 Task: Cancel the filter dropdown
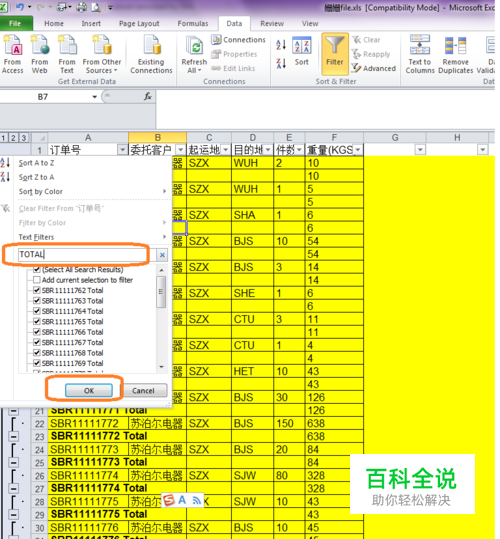click(x=143, y=390)
